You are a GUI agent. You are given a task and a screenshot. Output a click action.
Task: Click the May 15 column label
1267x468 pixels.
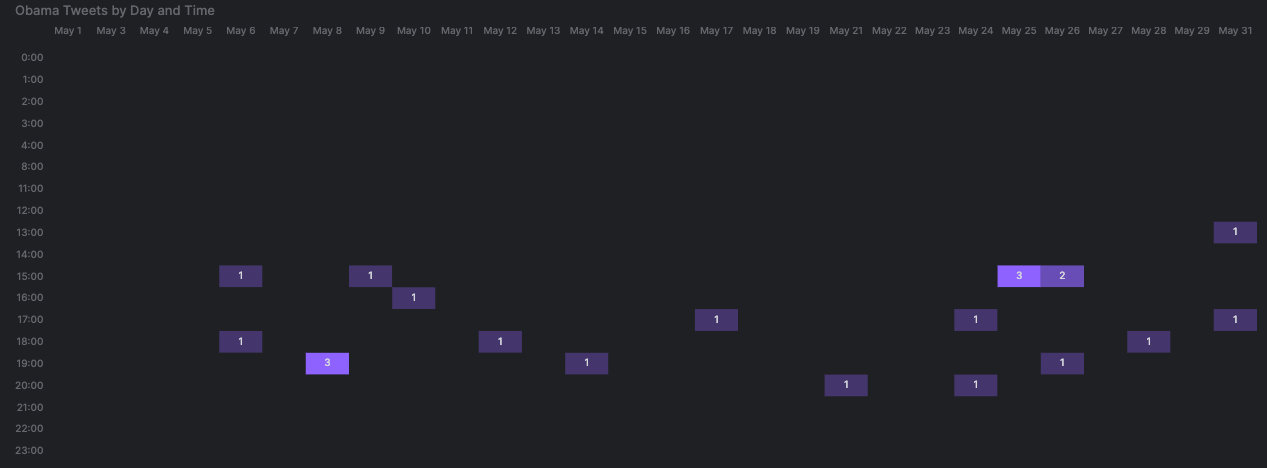(630, 31)
